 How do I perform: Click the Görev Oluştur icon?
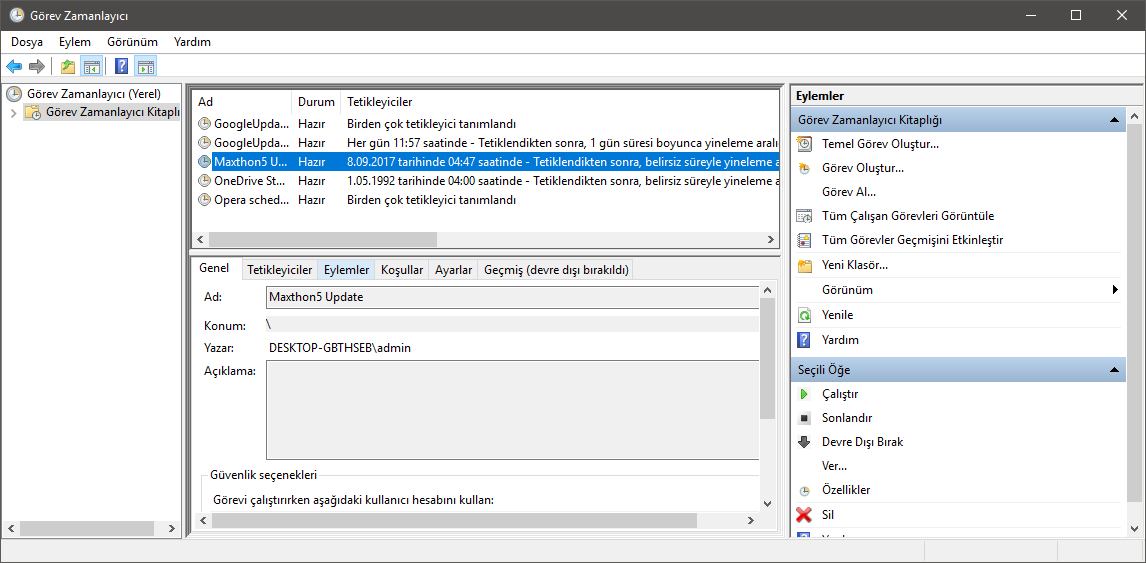(x=804, y=168)
